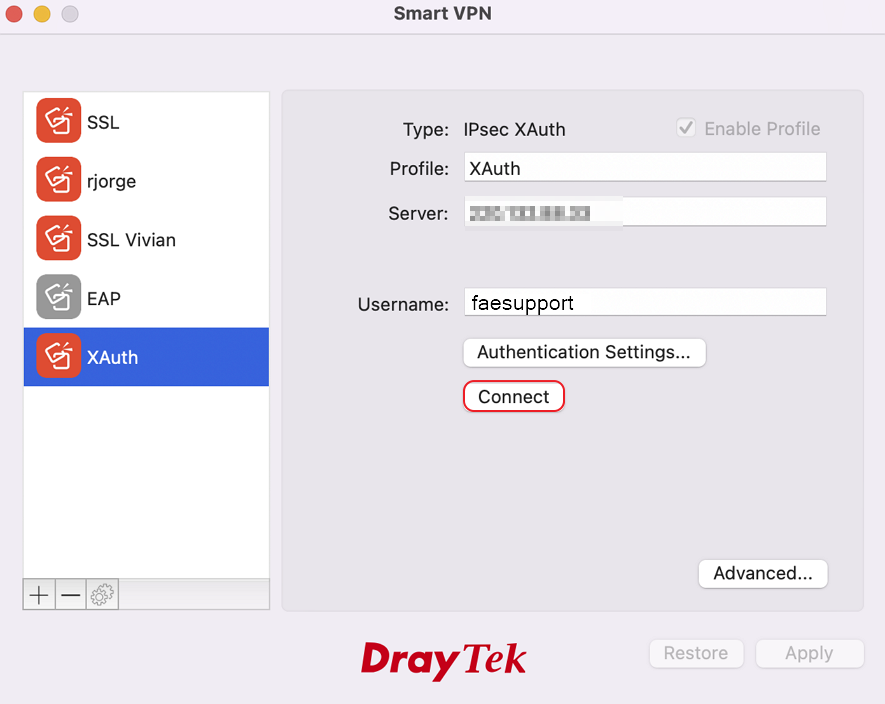Minimize the Smart VPN window

[x=42, y=14]
